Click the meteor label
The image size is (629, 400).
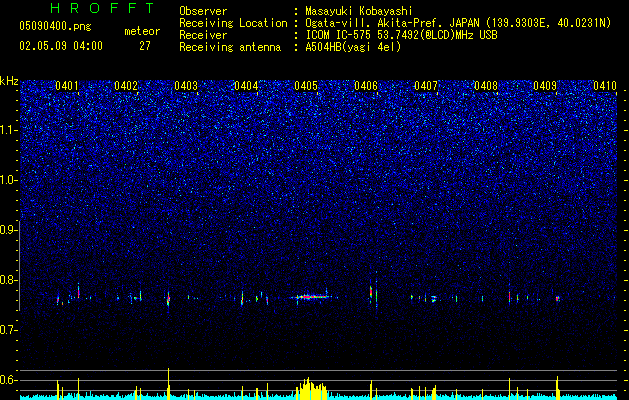coord(142,31)
